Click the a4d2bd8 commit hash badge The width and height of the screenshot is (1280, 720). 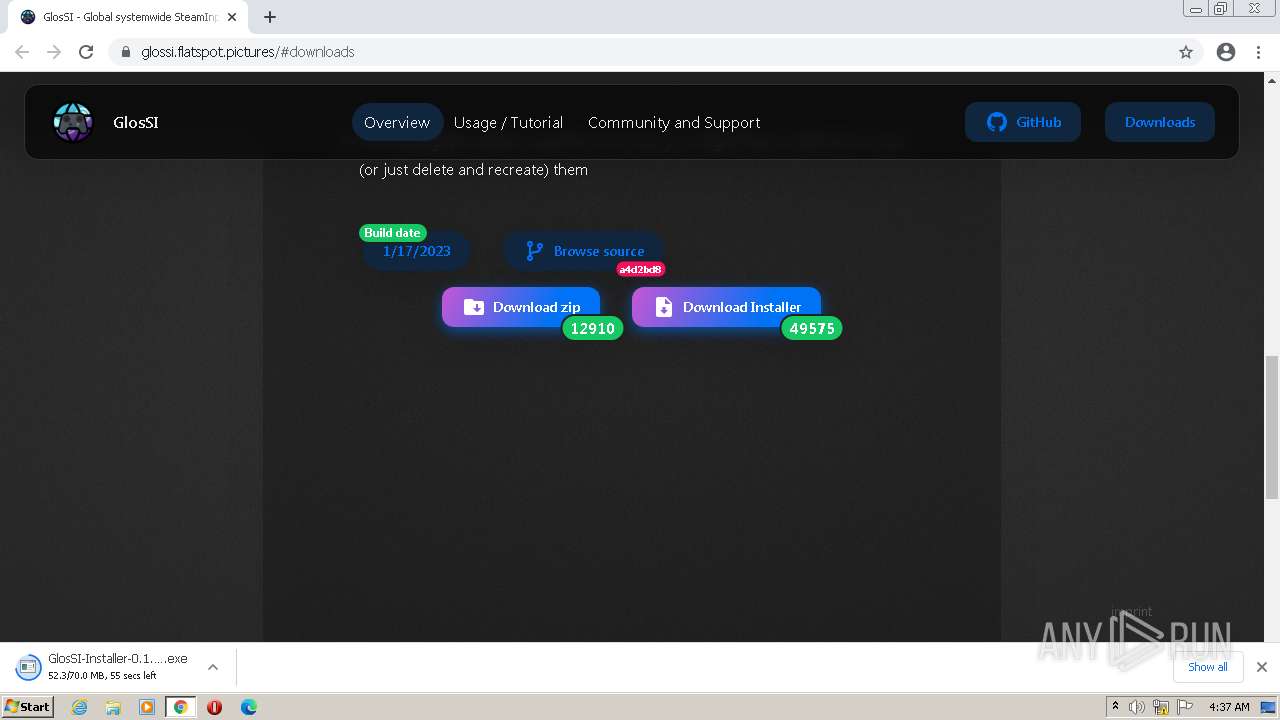tap(640, 269)
